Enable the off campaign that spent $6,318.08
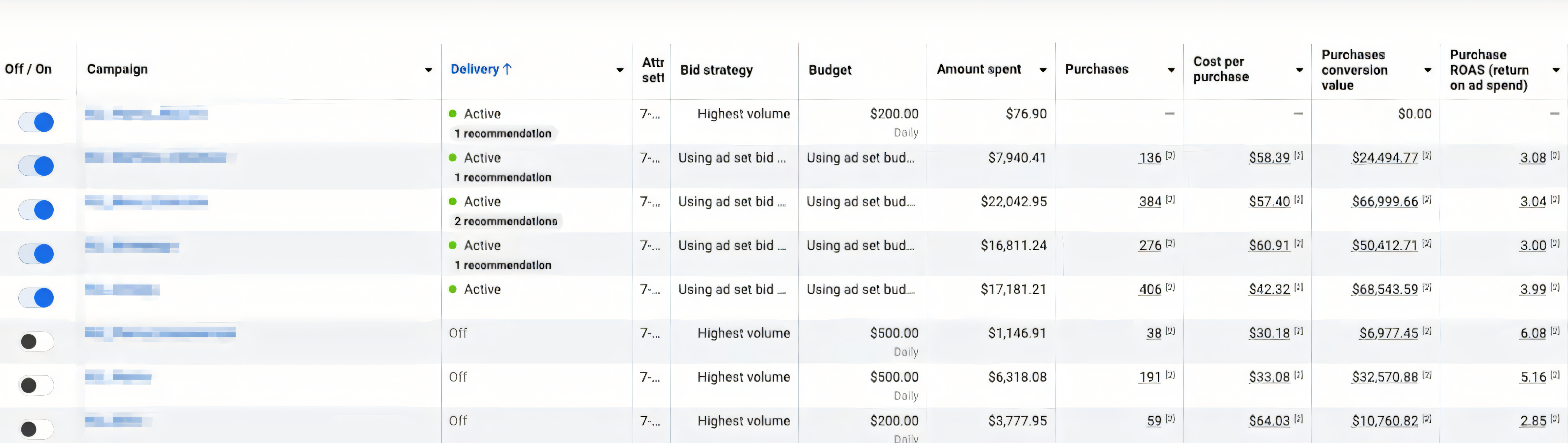Viewport: 1568px width, 443px height. tap(36, 385)
